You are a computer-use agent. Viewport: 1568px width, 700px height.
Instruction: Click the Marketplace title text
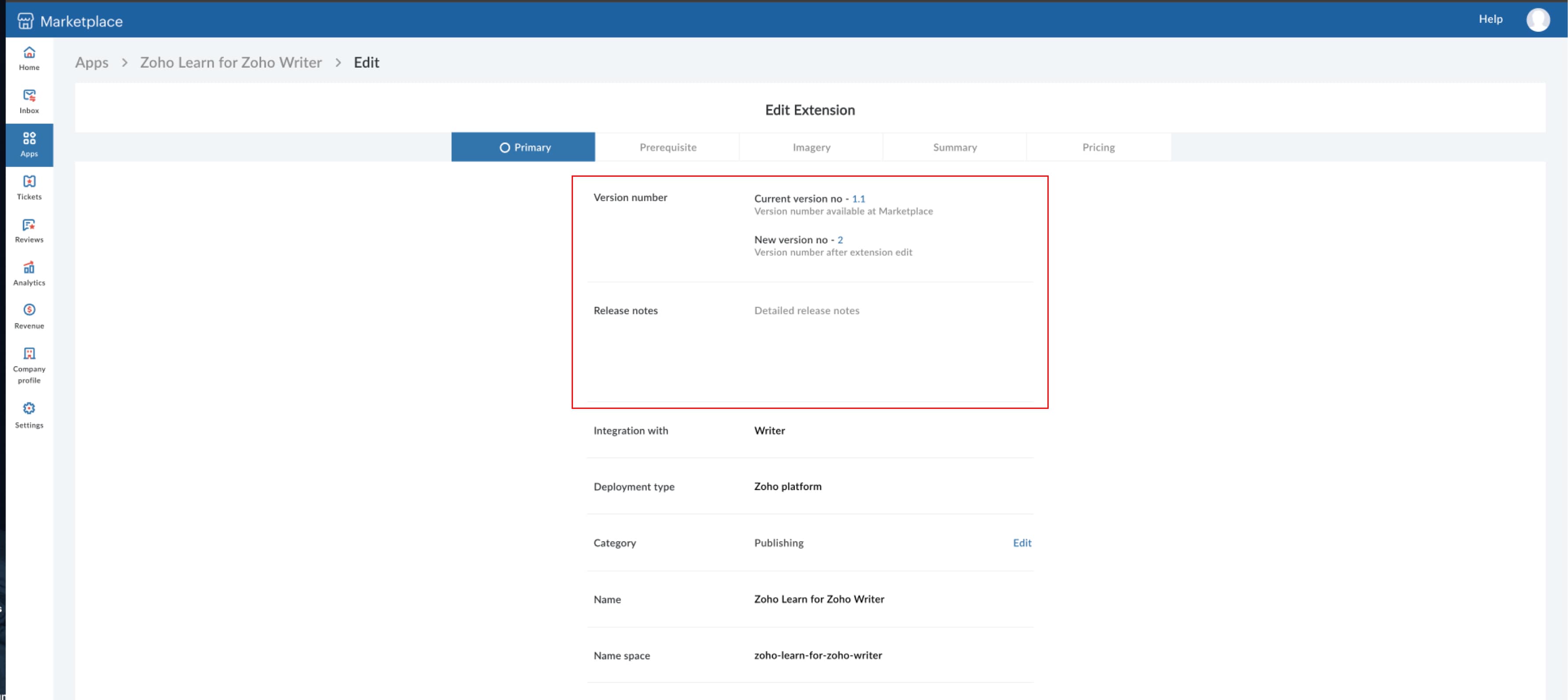pos(81,22)
